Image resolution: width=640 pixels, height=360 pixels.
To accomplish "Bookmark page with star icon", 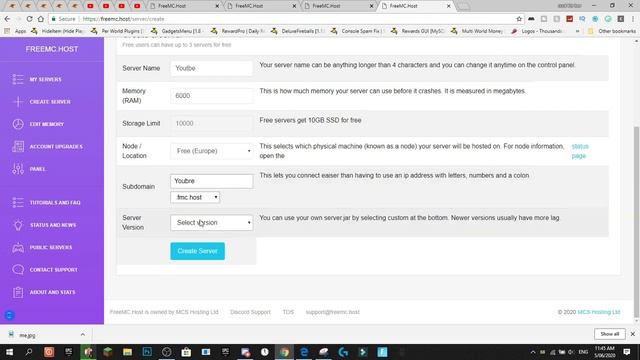I will tap(519, 19).
